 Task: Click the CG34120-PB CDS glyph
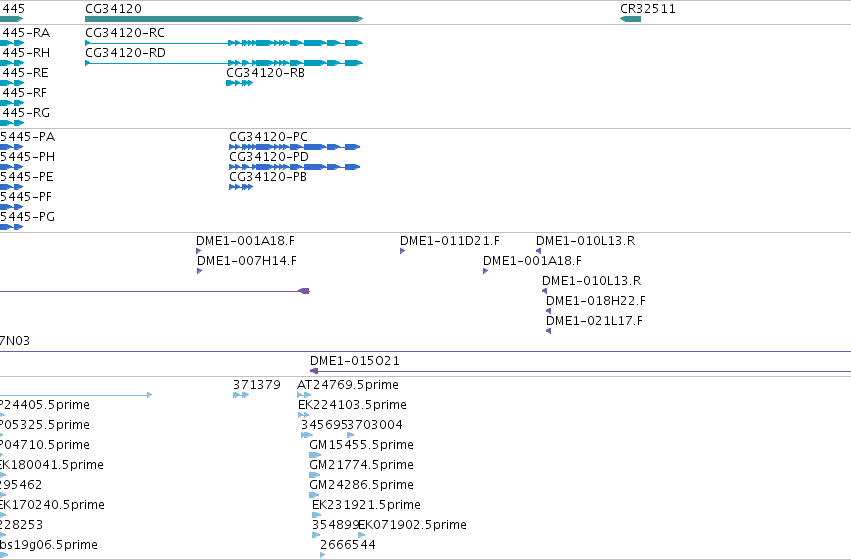tap(241, 187)
